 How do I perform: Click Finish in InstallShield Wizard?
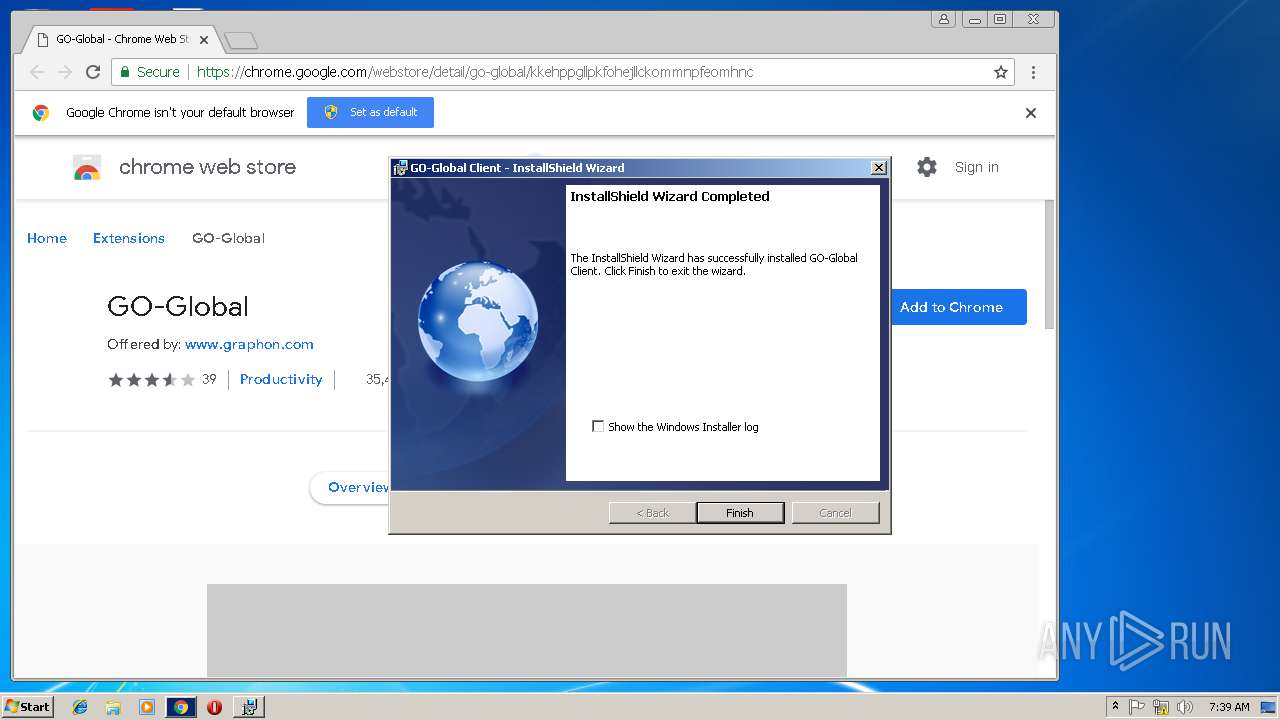[740, 513]
